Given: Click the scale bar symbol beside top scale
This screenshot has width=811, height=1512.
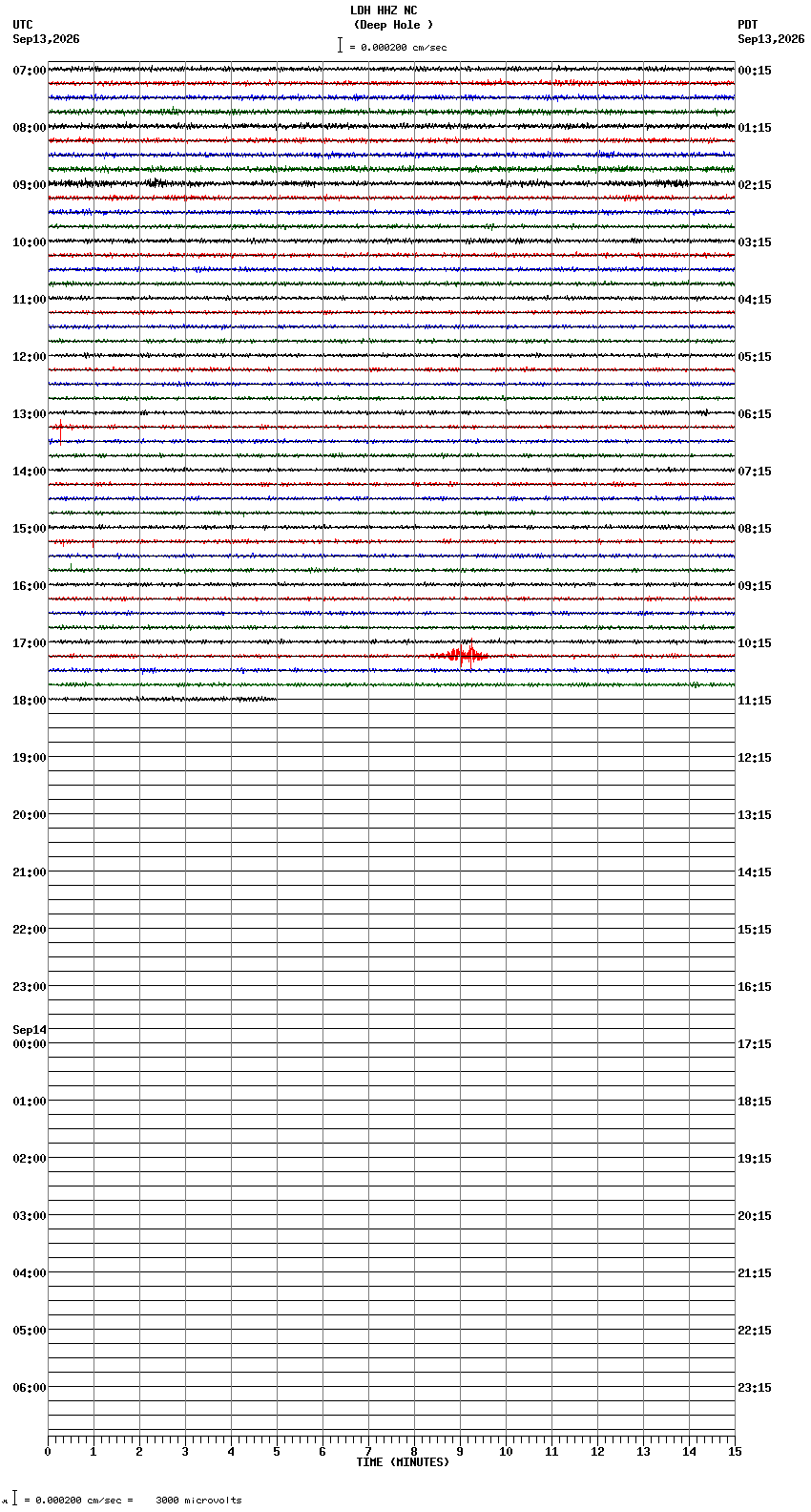Looking at the screenshot, I should [x=340, y=45].
